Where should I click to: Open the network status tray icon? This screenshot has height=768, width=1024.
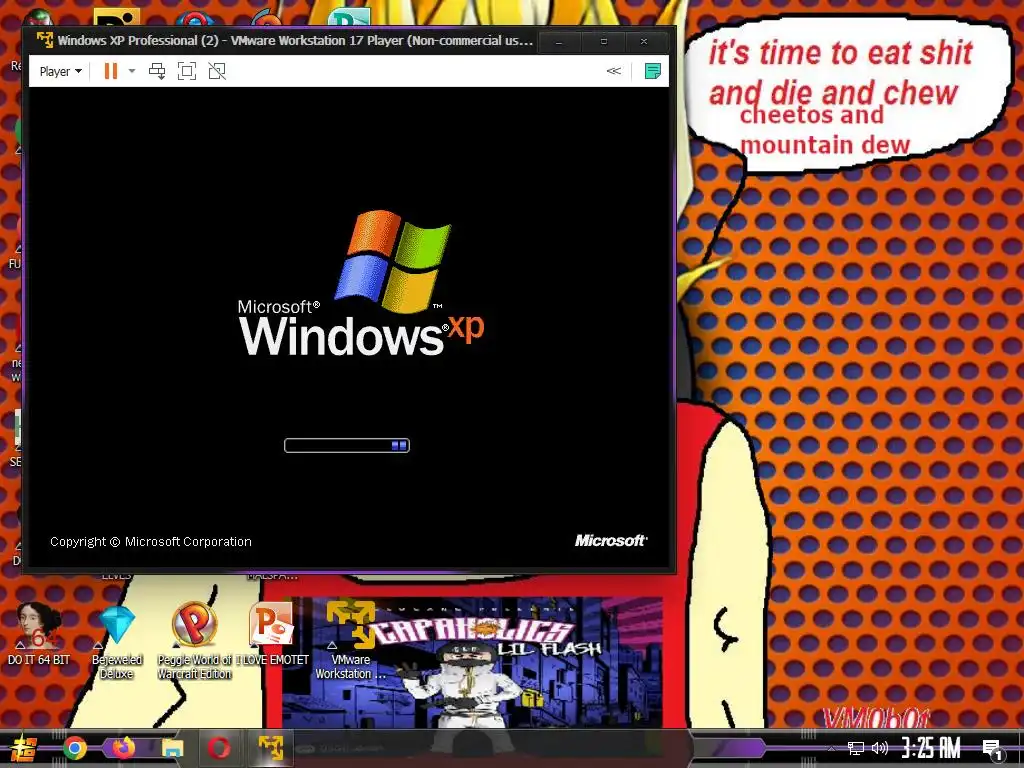coord(856,748)
